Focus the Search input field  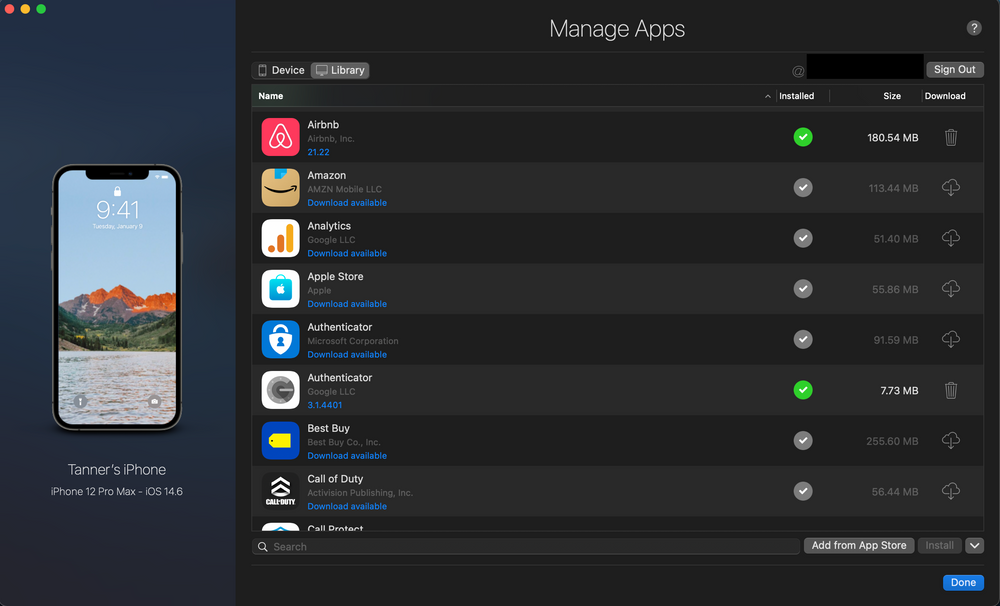(x=526, y=547)
